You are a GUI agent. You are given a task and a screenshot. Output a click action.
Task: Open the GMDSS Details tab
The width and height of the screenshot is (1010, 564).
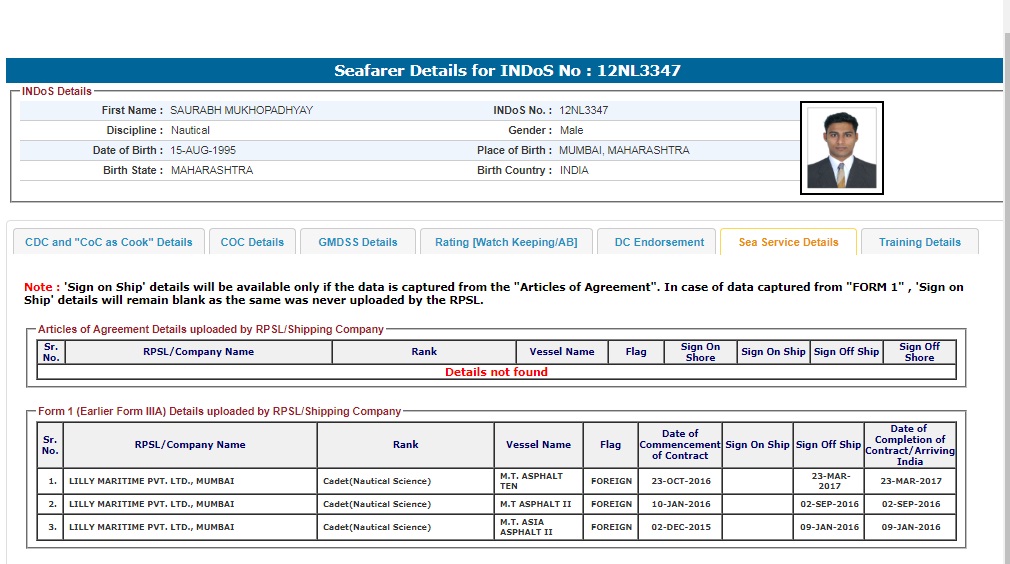click(x=357, y=242)
